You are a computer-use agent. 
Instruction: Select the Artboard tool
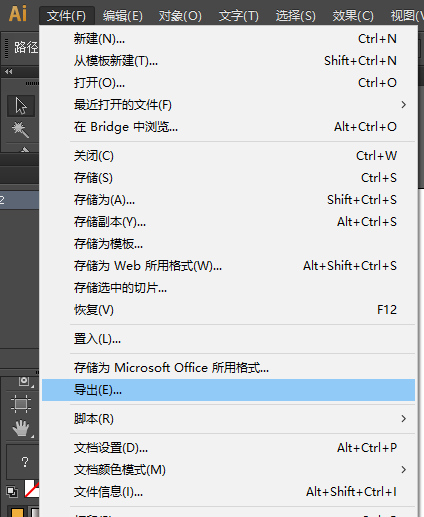21,404
